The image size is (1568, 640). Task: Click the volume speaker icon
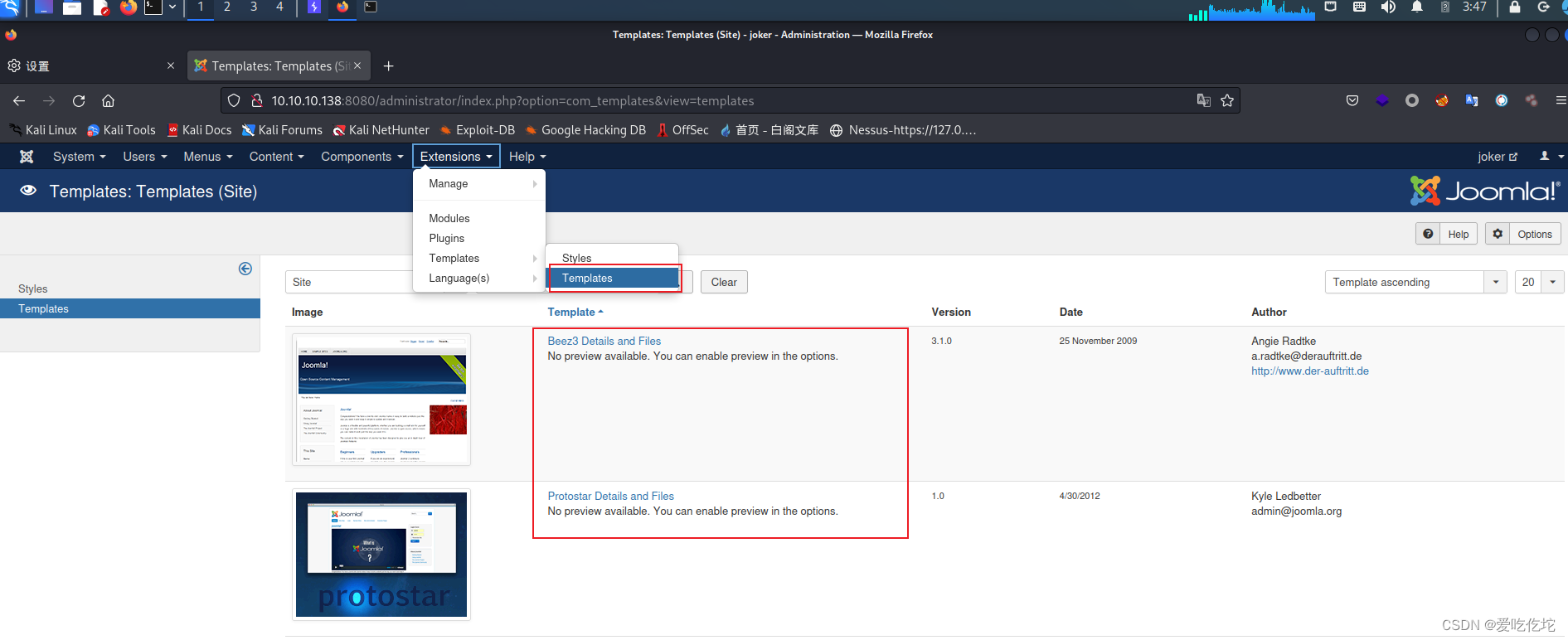[1388, 7]
